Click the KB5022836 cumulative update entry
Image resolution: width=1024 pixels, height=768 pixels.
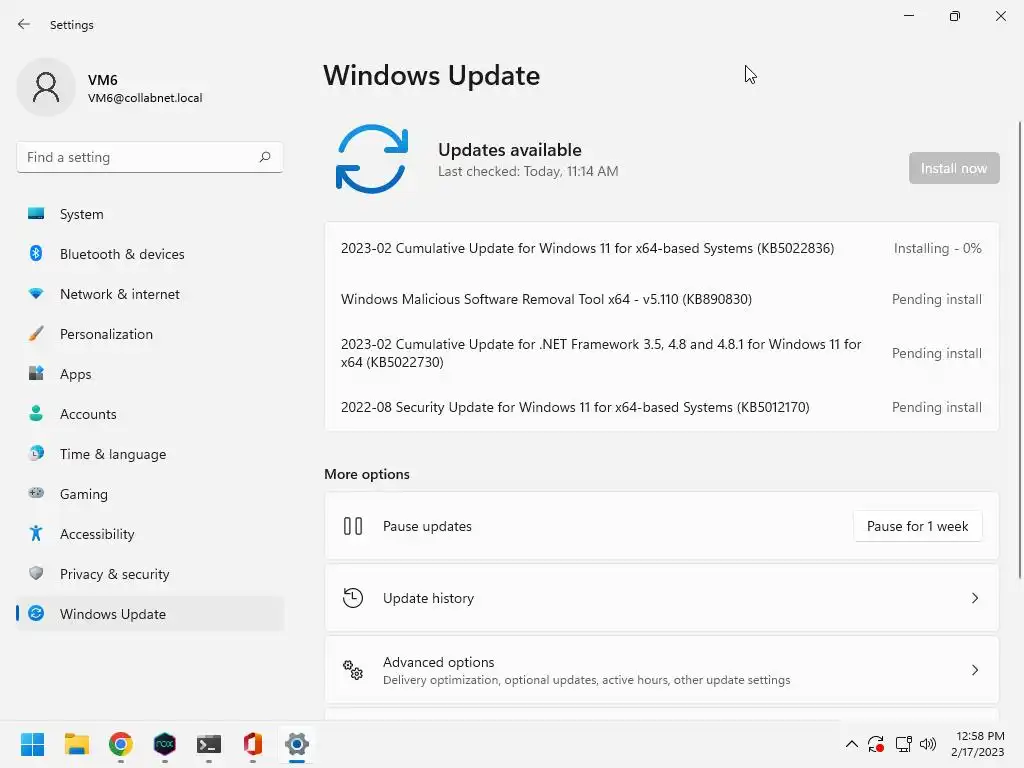(x=587, y=248)
